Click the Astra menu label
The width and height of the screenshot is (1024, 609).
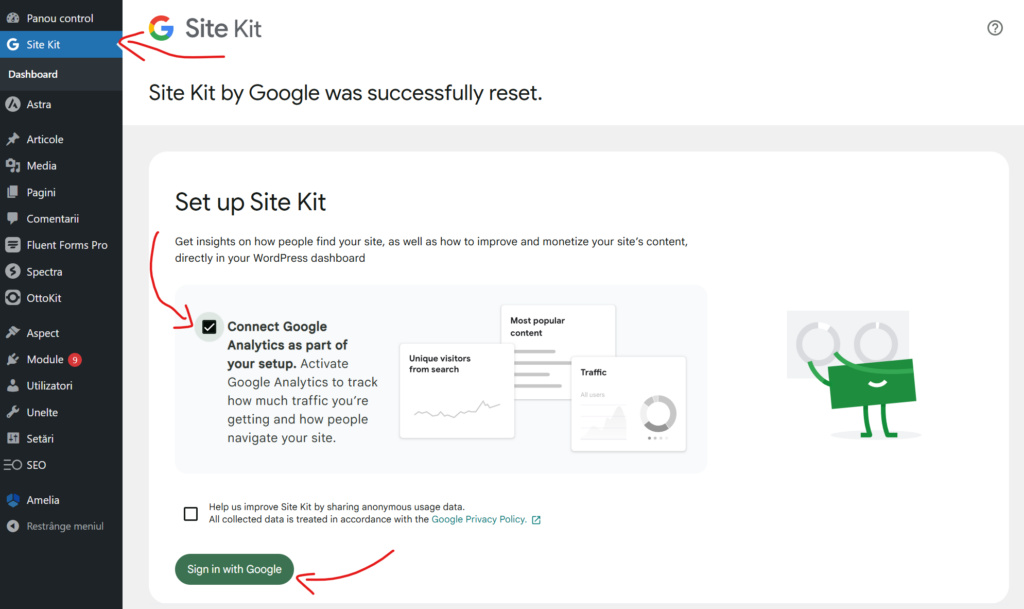tap(39, 104)
